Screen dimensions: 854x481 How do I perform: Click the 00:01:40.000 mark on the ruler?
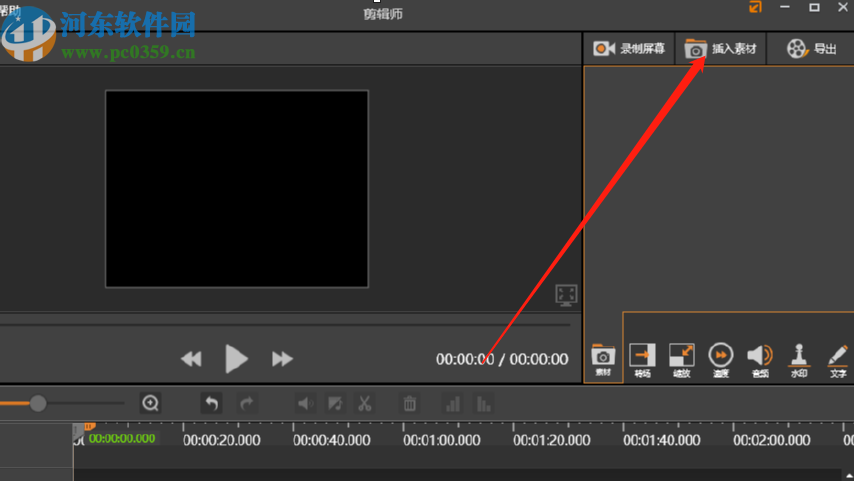pyautogui.click(x=662, y=440)
